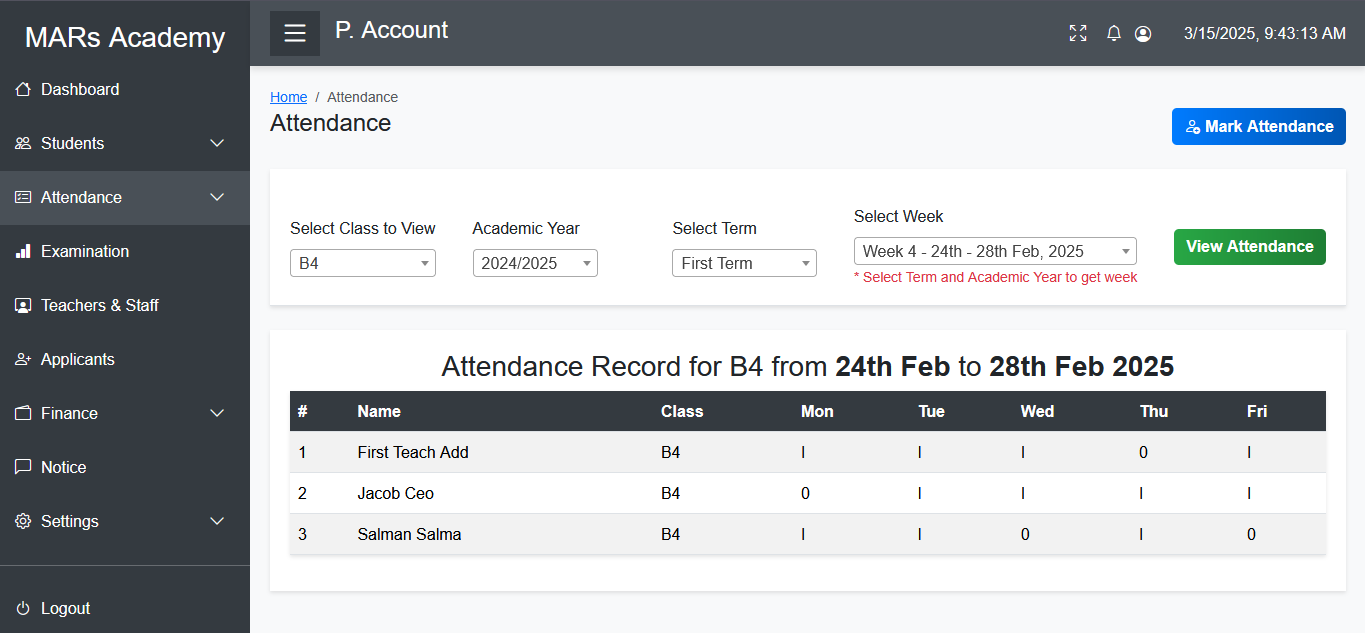Click the Thu column header

[x=1154, y=411]
